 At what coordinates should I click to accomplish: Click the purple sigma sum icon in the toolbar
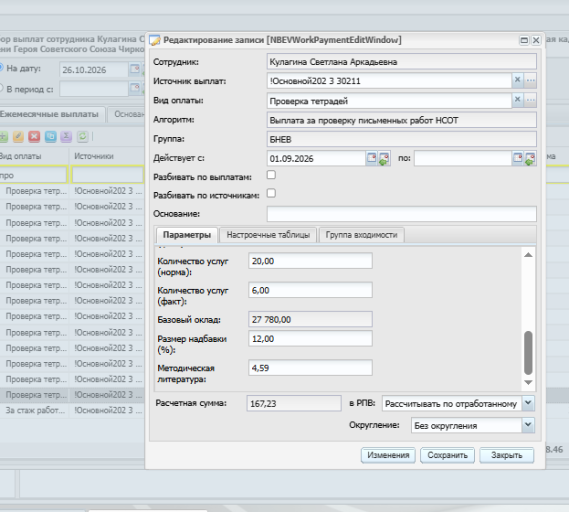(x=66, y=136)
